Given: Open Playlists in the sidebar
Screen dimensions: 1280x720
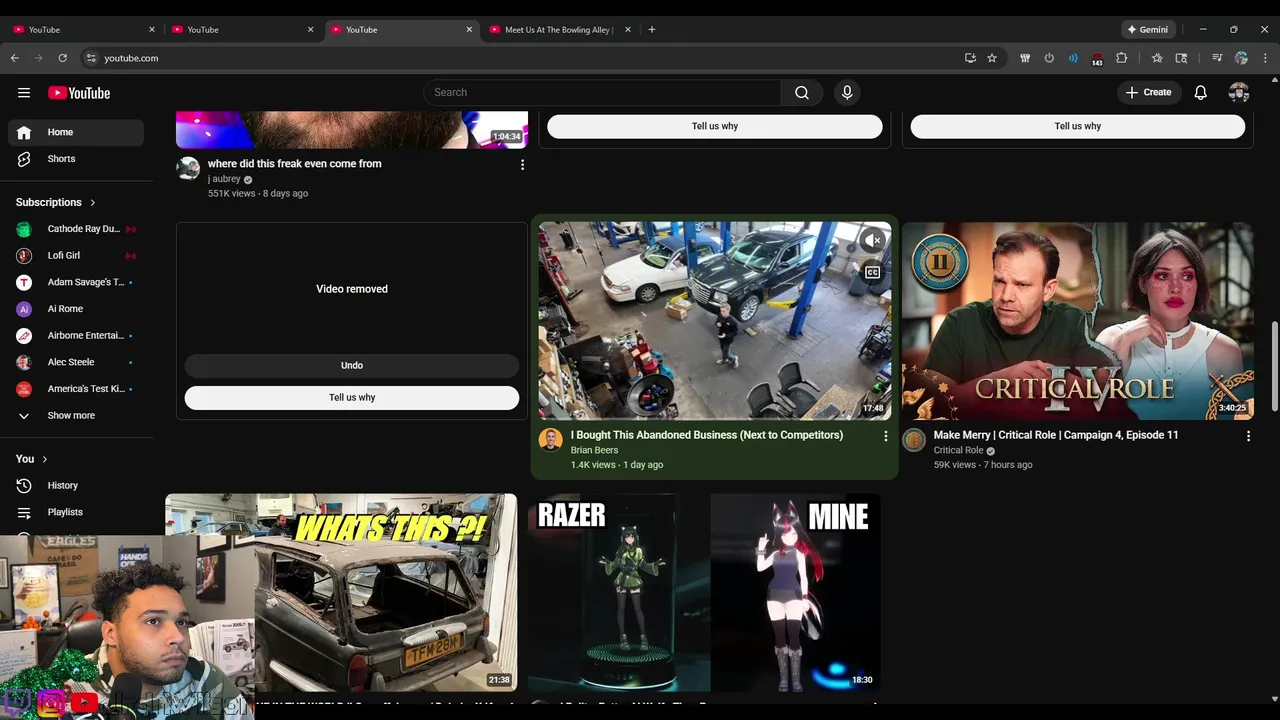Looking at the screenshot, I should (x=76, y=512).
